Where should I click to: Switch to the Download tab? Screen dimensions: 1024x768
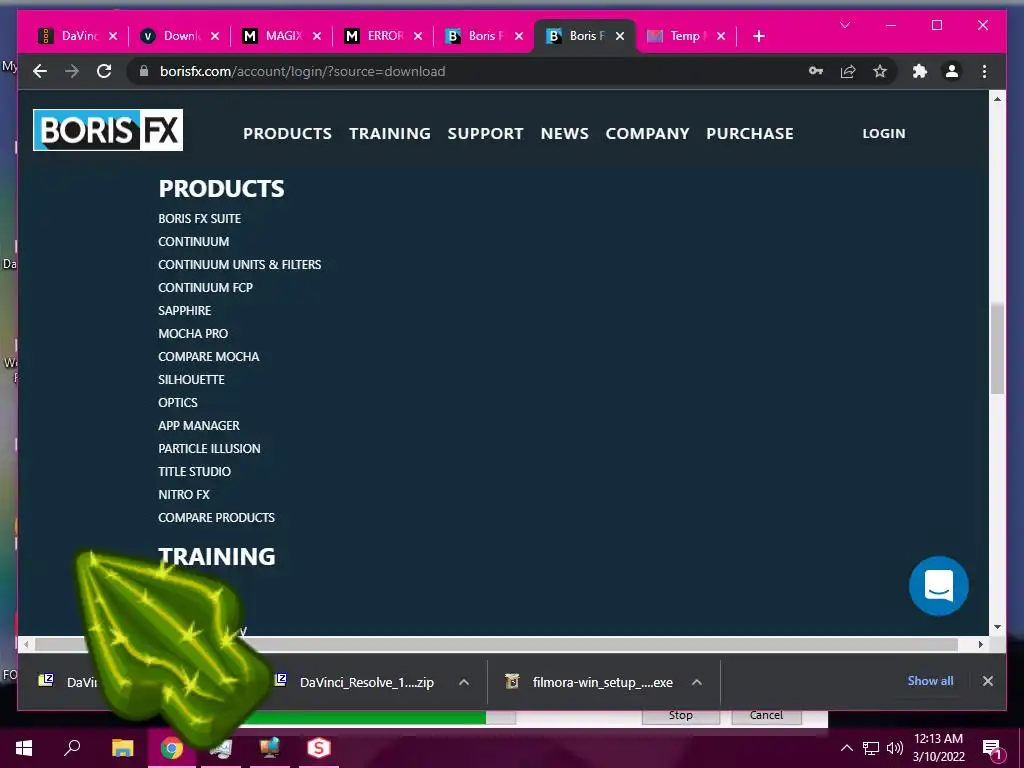click(171, 36)
